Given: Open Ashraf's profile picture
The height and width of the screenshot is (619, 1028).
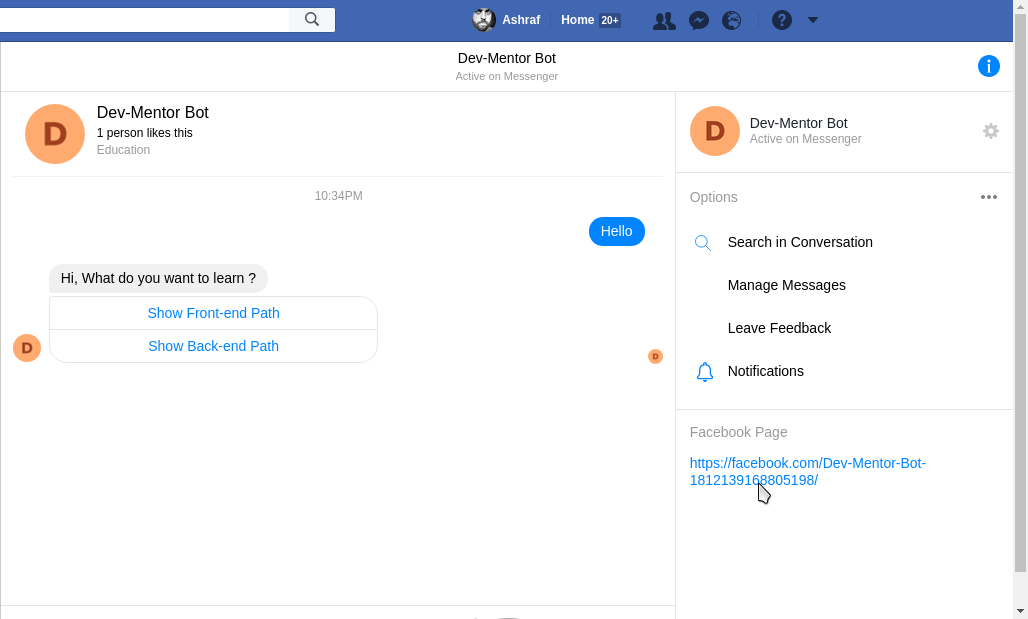Looking at the screenshot, I should [x=484, y=20].
